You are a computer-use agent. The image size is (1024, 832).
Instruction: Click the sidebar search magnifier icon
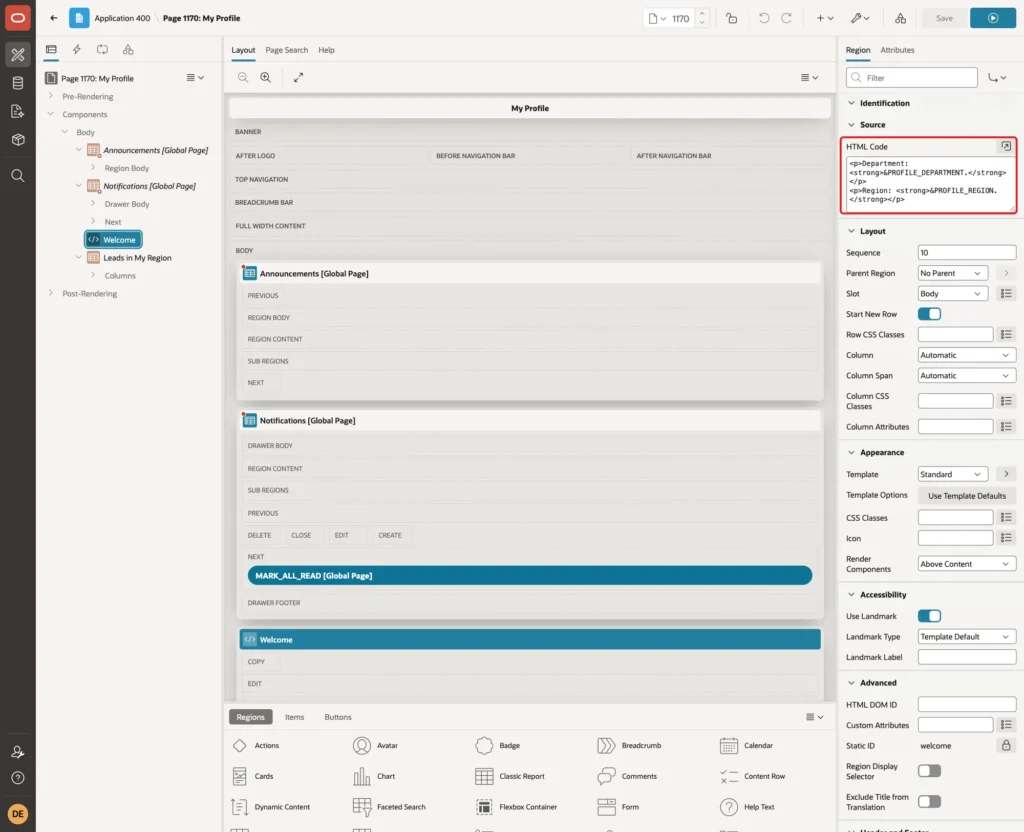click(18, 176)
